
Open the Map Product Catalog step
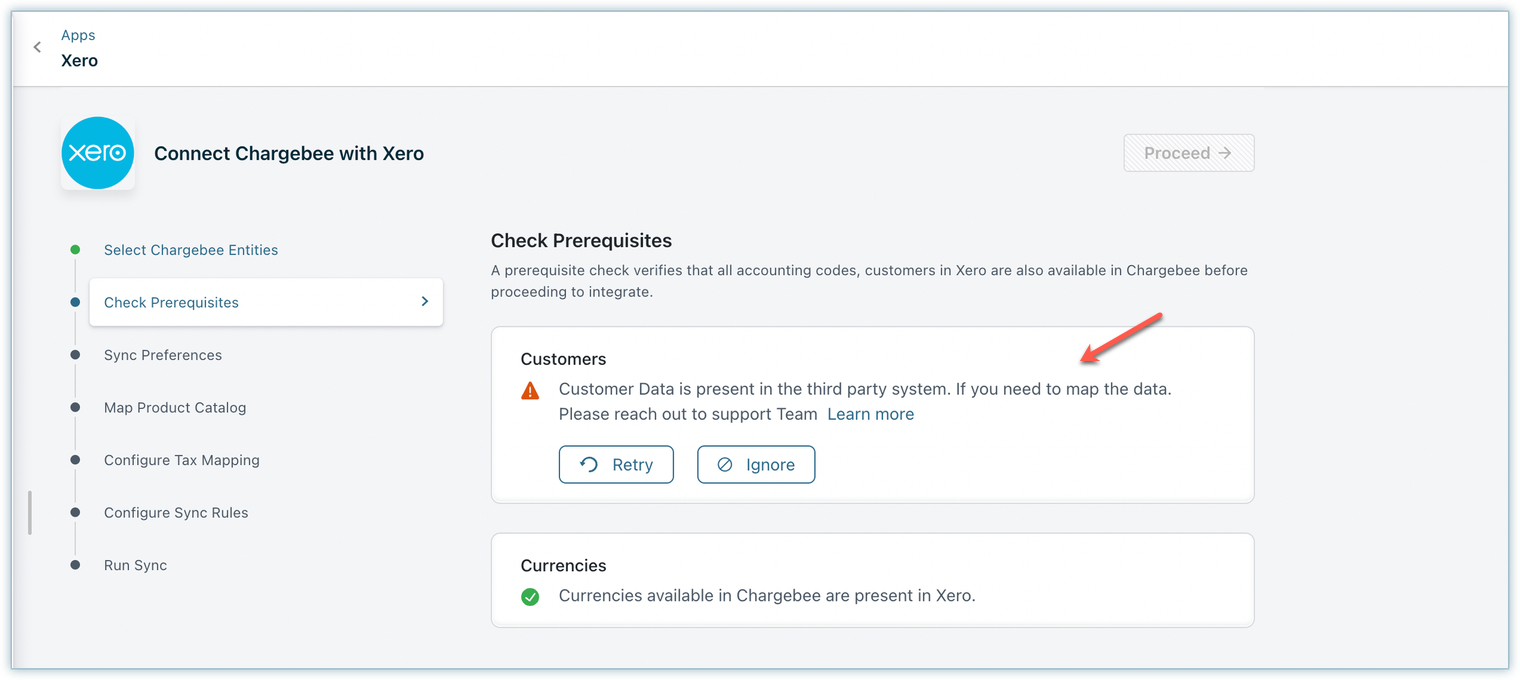pos(175,408)
